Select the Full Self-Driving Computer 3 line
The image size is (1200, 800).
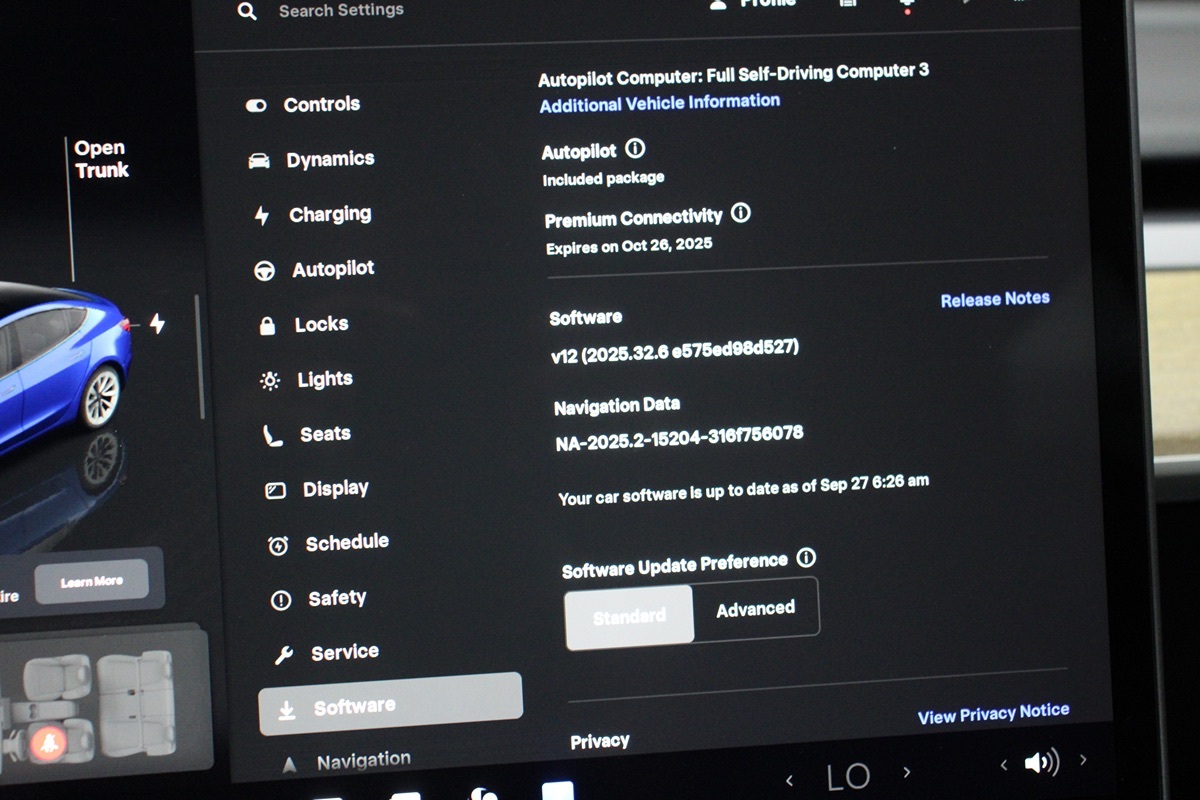click(734, 74)
